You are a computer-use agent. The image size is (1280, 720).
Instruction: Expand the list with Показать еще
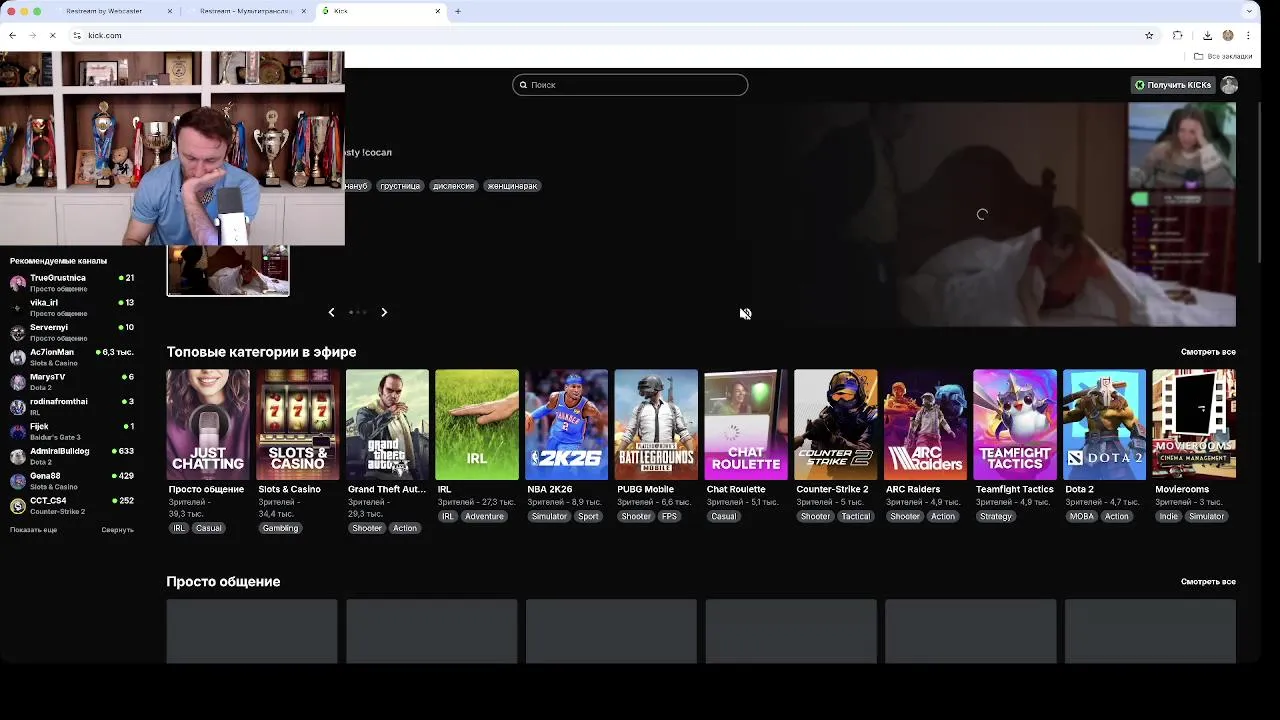[x=33, y=530]
